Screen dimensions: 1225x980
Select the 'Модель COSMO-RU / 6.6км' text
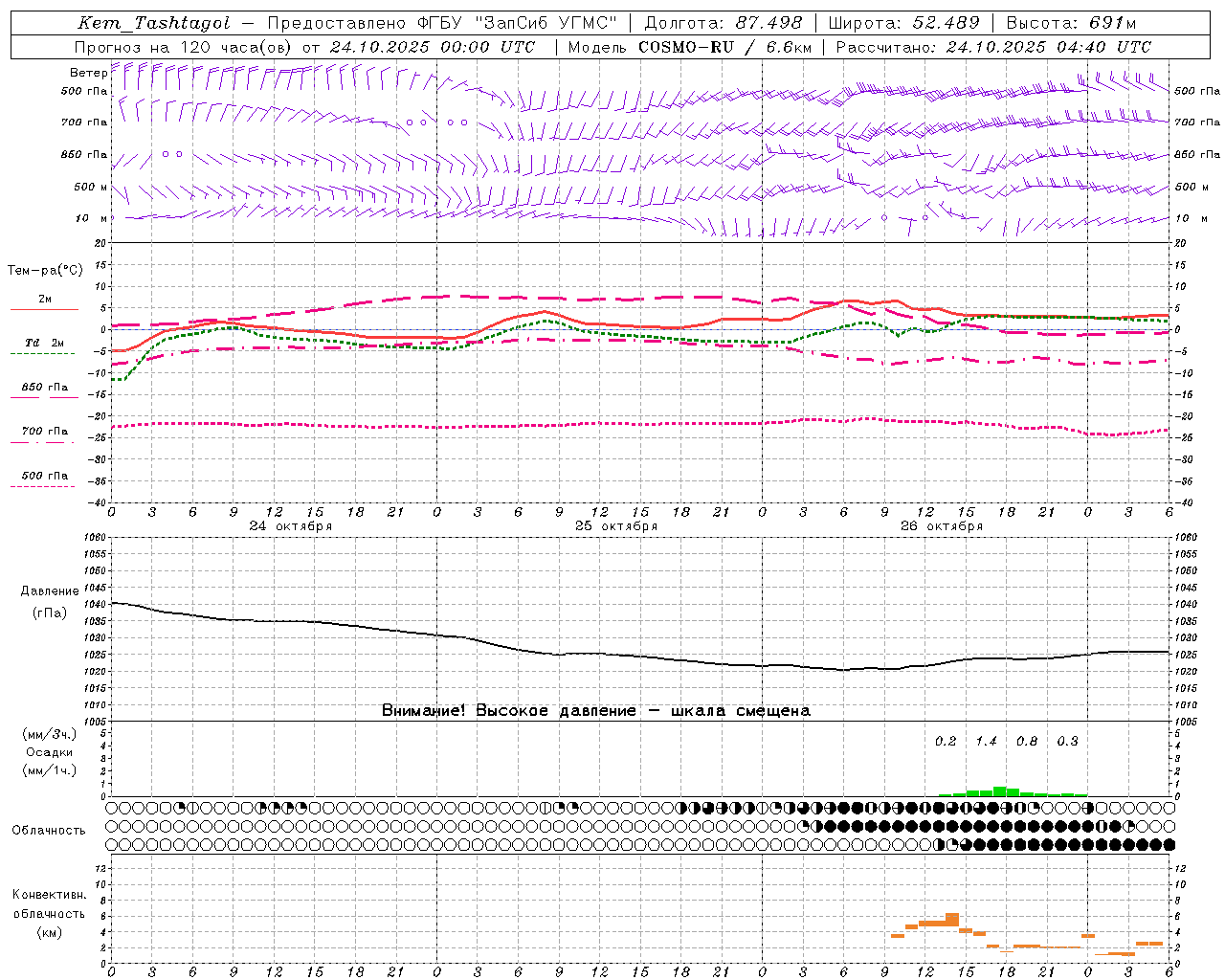pos(690,47)
